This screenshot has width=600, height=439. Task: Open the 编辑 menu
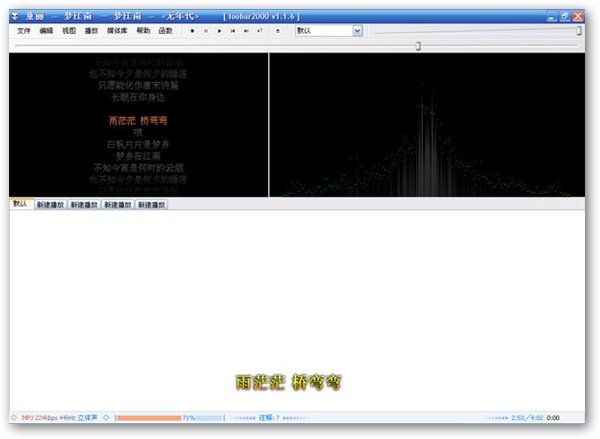tap(46, 31)
